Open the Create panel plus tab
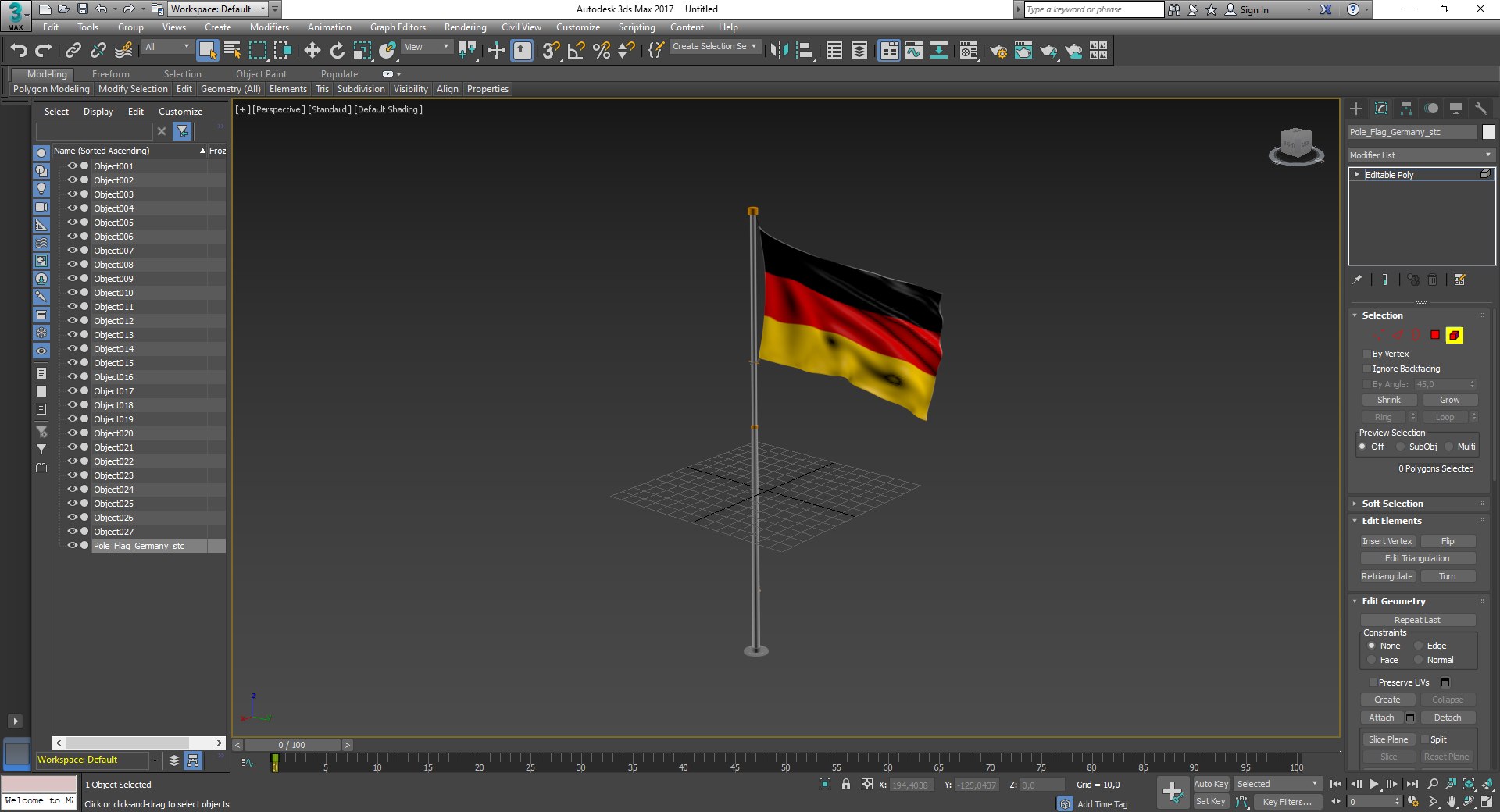This screenshot has width=1500, height=812. (x=1356, y=109)
